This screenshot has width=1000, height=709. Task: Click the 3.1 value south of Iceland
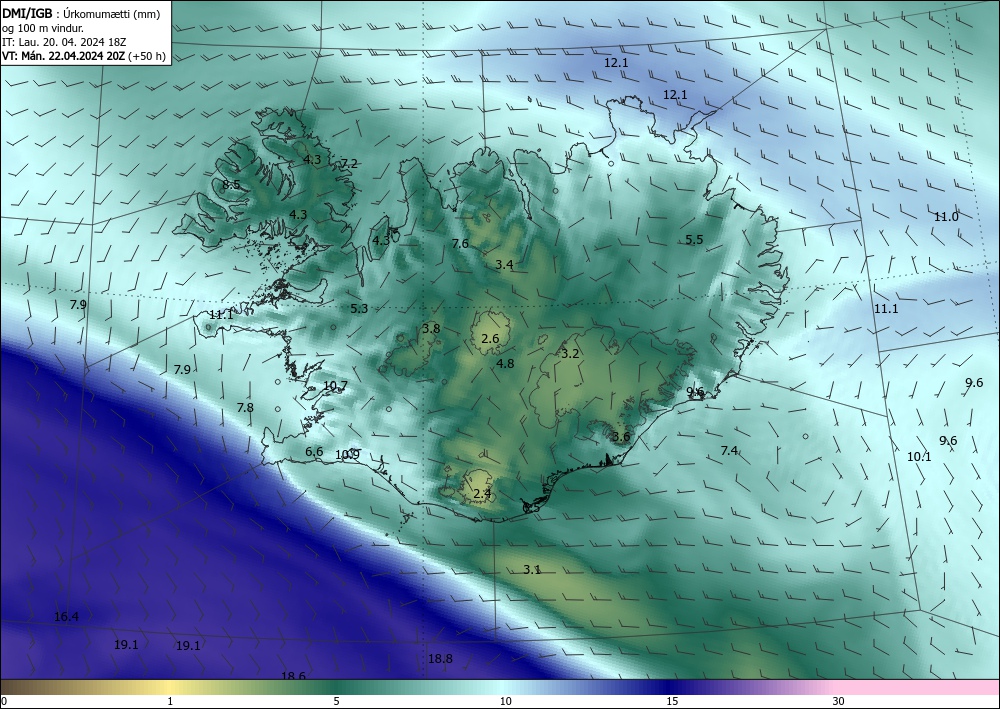[532, 569]
